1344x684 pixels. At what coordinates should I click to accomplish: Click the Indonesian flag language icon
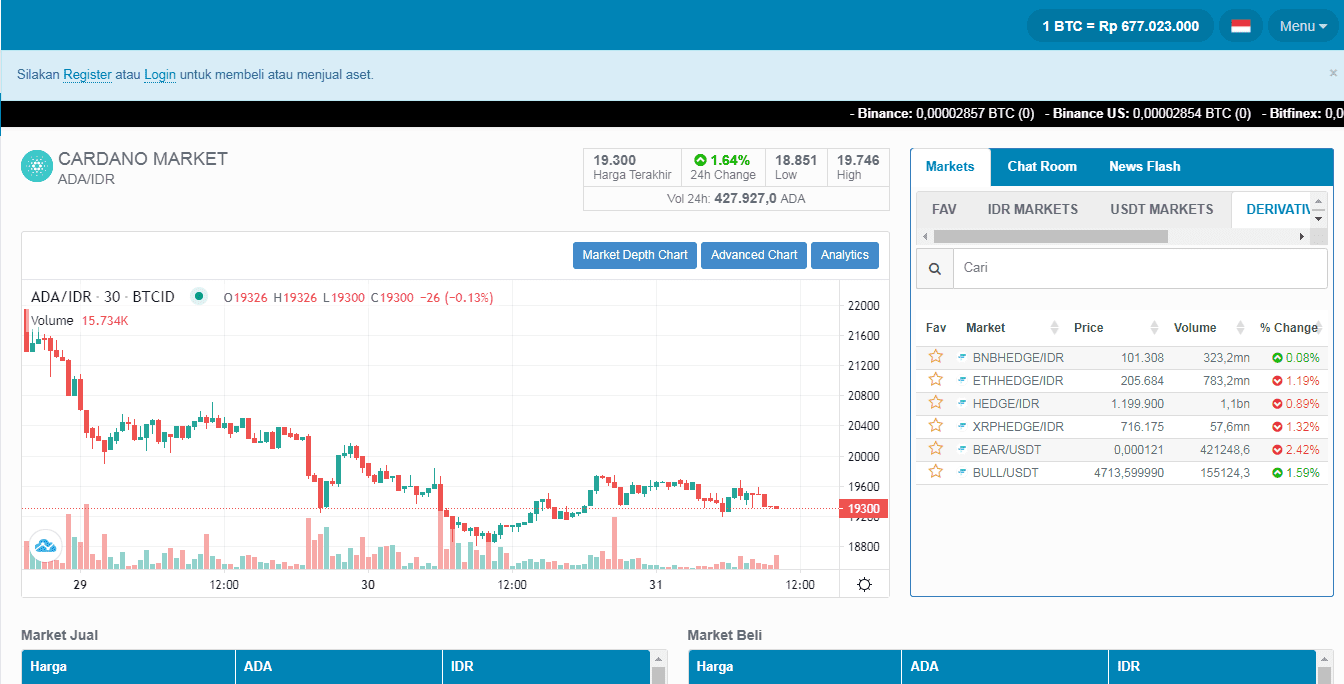click(x=1240, y=25)
